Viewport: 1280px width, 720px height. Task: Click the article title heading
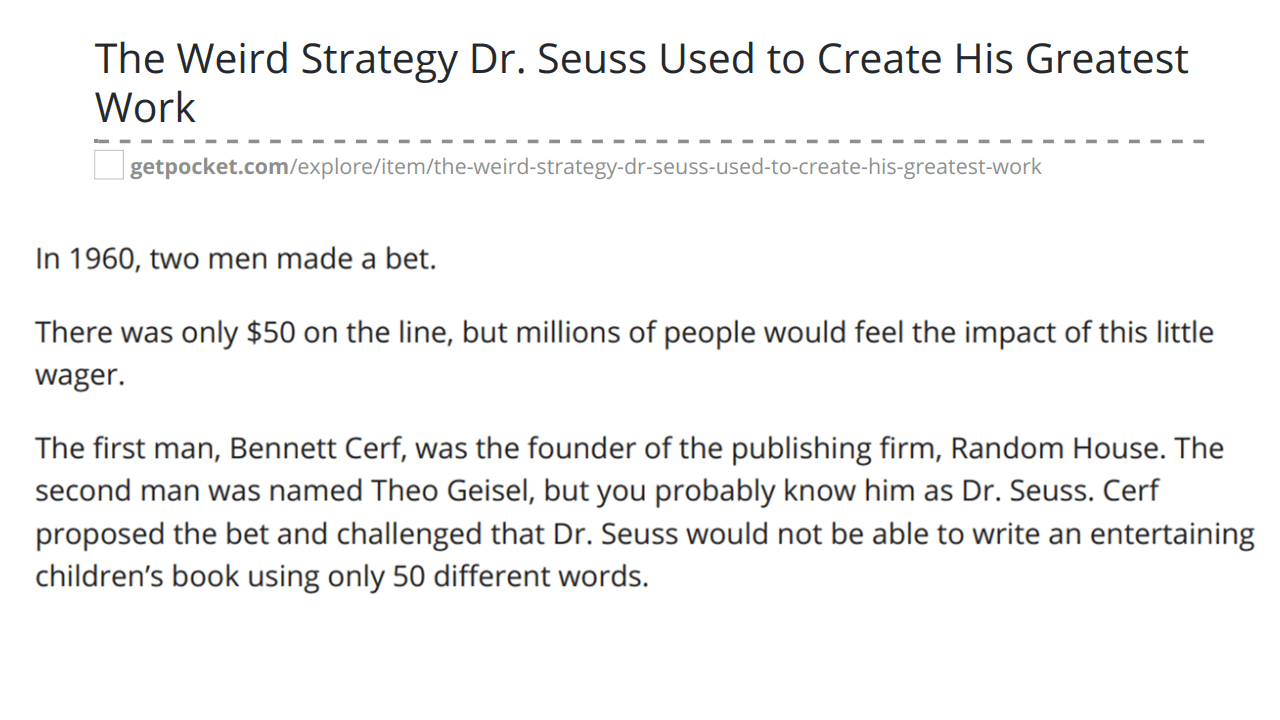tap(641, 83)
